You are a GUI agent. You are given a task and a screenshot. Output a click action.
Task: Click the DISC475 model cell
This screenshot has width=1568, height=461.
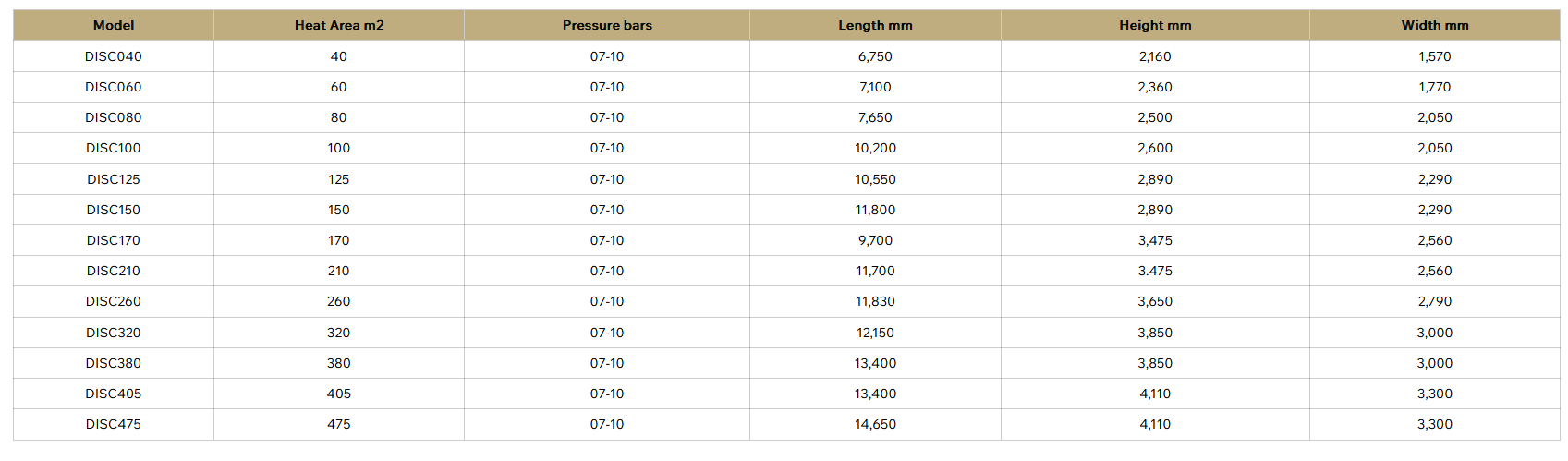(x=114, y=424)
